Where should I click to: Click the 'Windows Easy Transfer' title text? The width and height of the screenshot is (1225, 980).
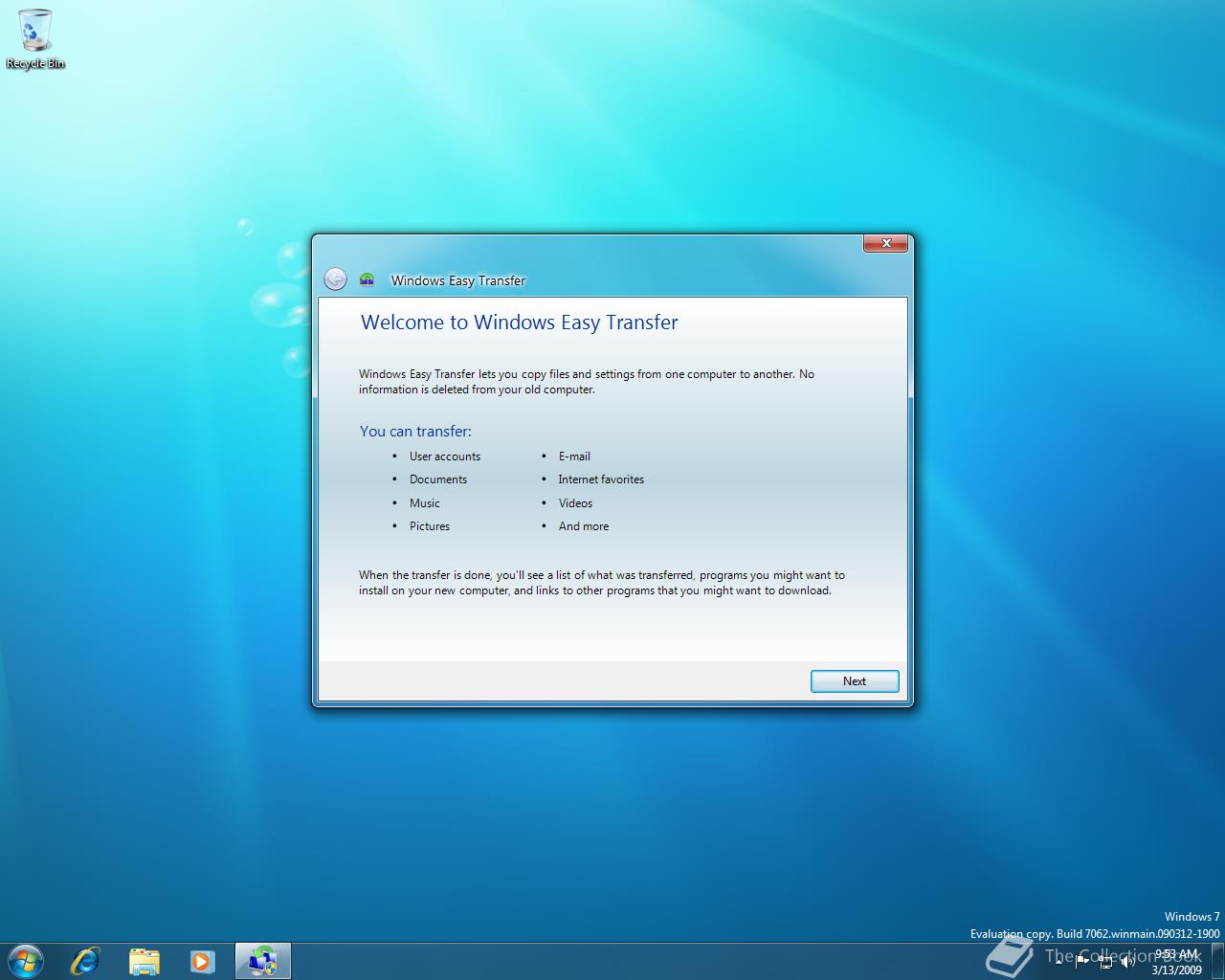458,280
